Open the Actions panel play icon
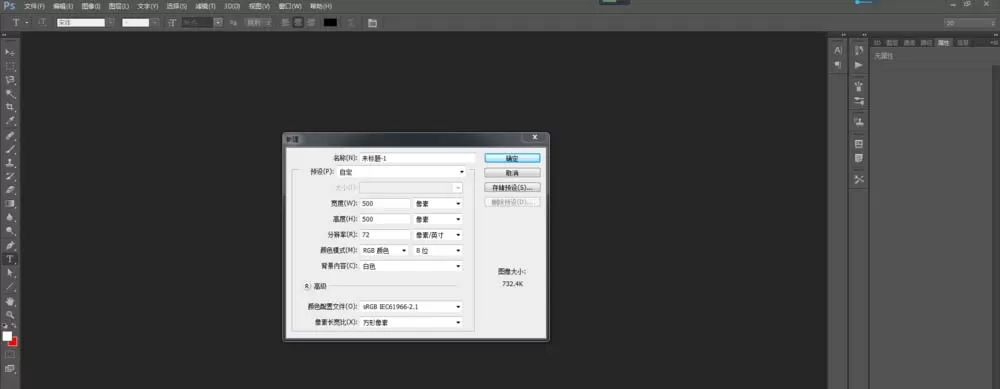 (x=859, y=64)
